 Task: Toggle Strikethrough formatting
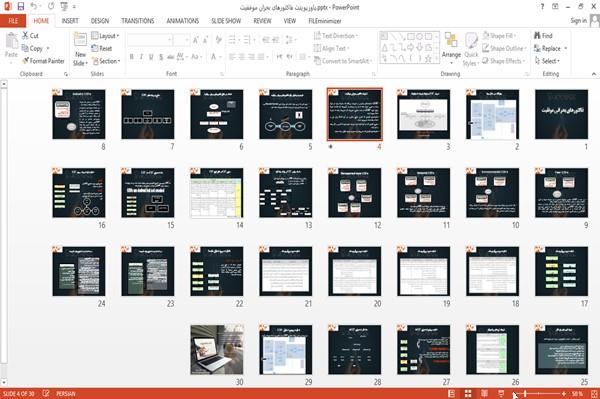(171, 57)
